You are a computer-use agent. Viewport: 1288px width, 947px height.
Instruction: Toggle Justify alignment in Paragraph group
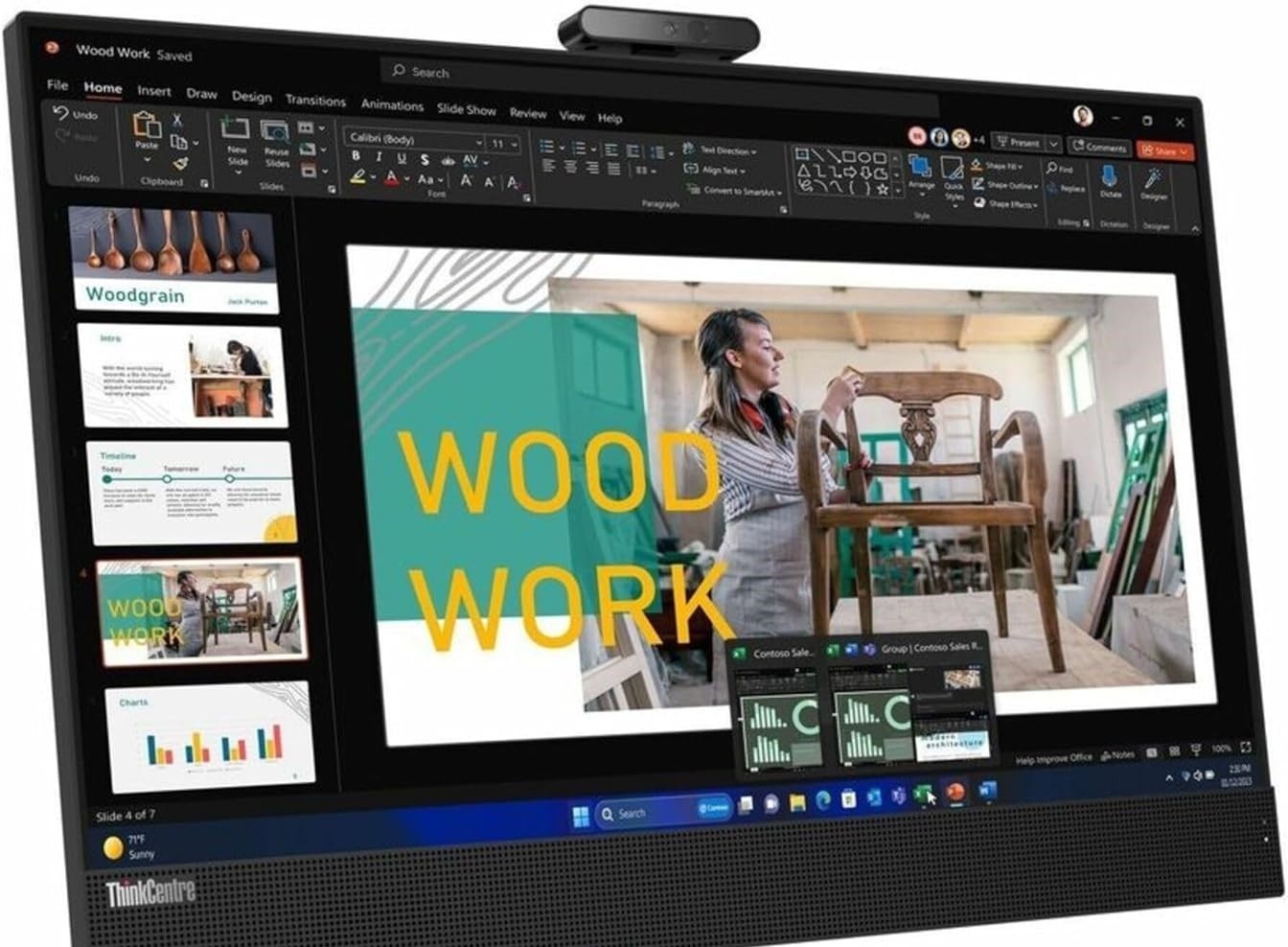pos(614,169)
